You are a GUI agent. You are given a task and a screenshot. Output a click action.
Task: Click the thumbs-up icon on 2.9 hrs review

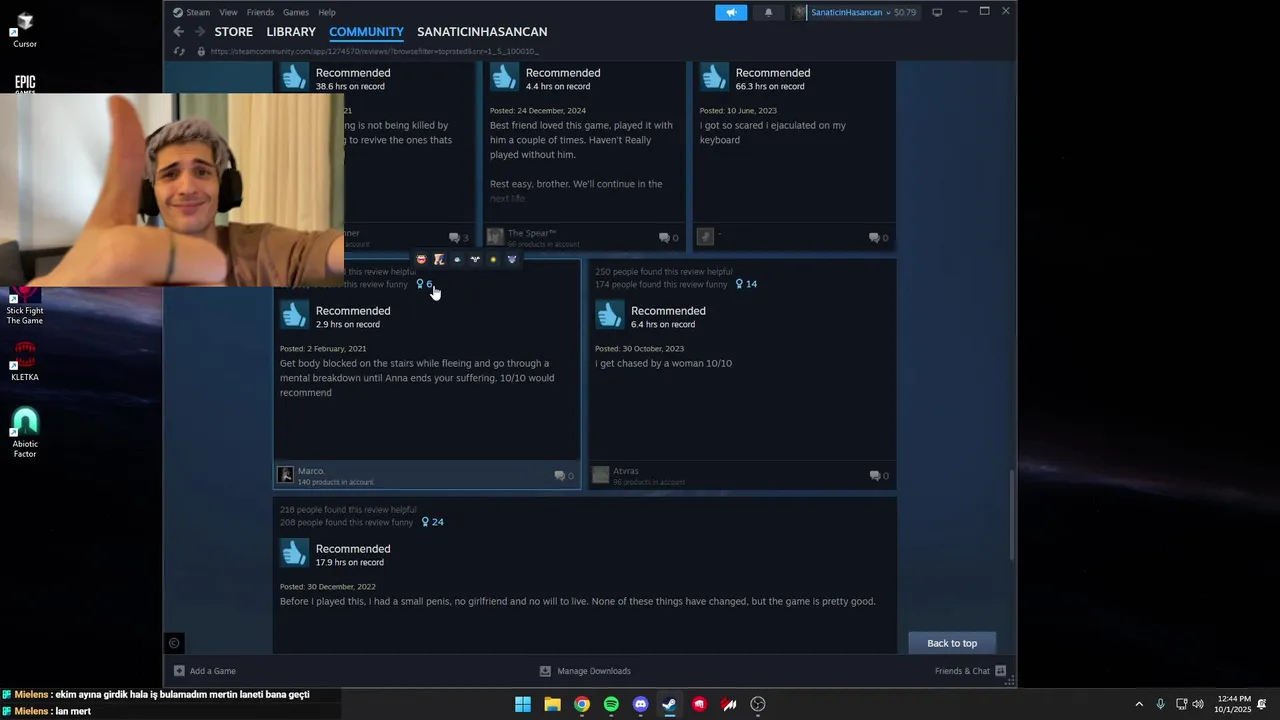coord(294,315)
